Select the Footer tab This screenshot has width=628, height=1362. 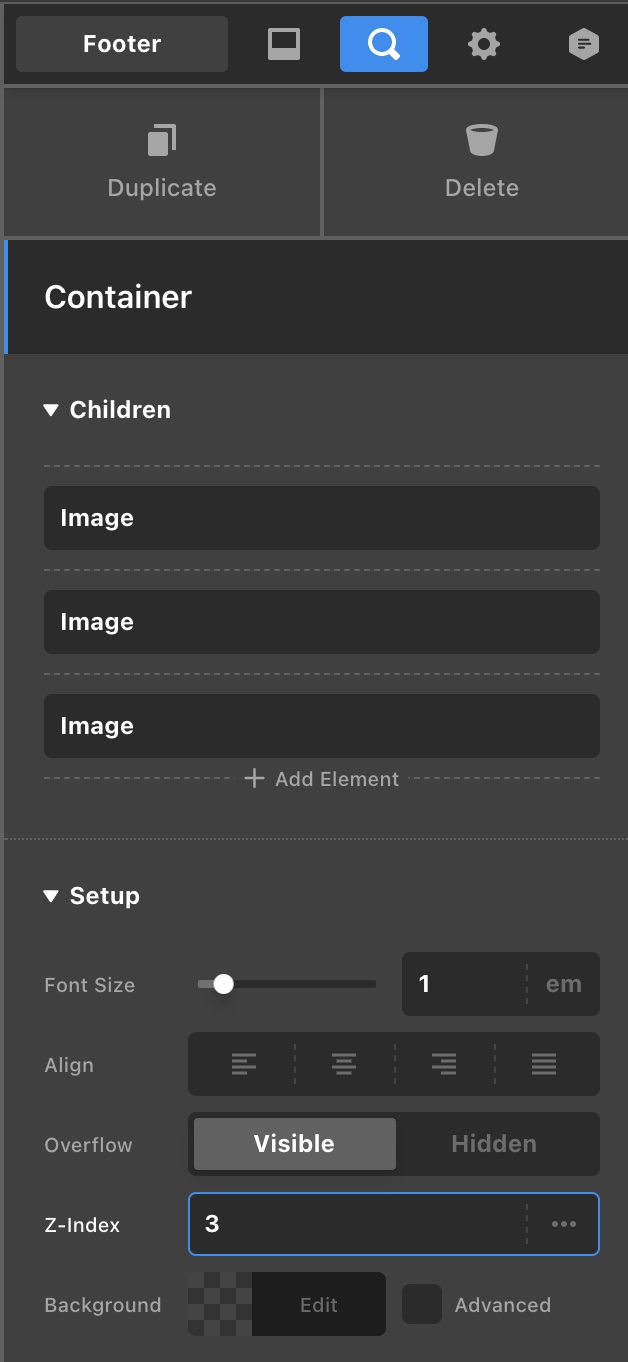tap(122, 44)
